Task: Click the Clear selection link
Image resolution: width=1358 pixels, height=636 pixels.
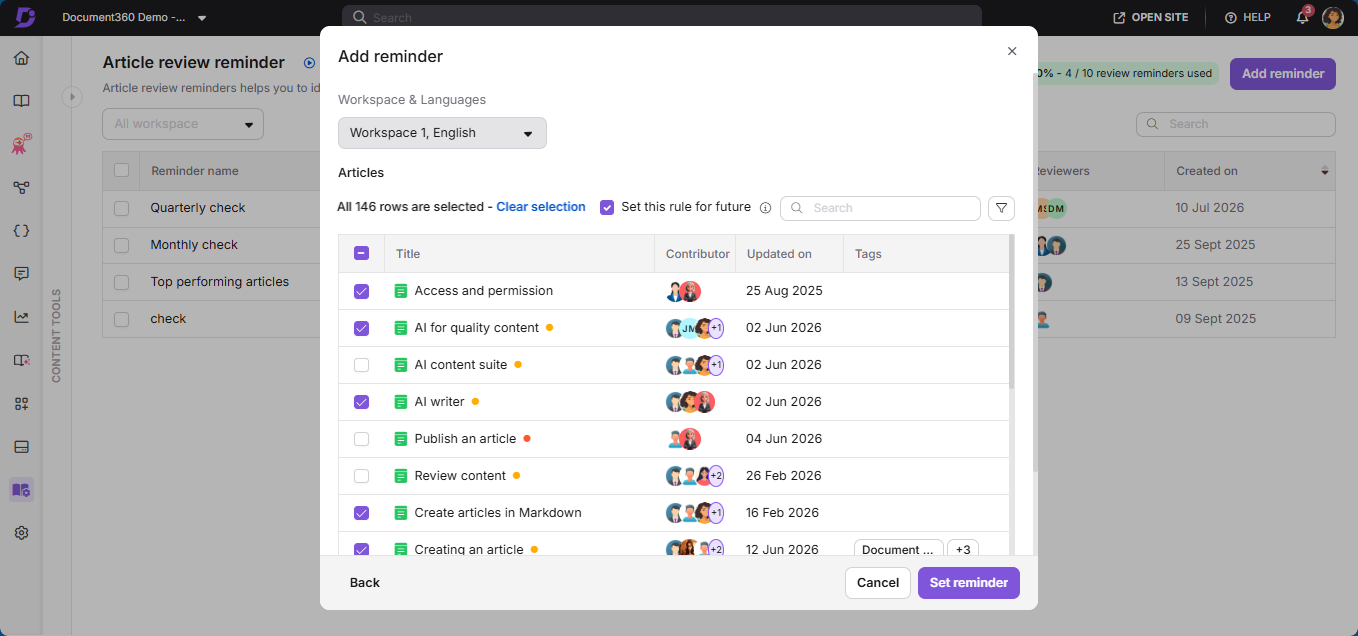Action: point(541,207)
